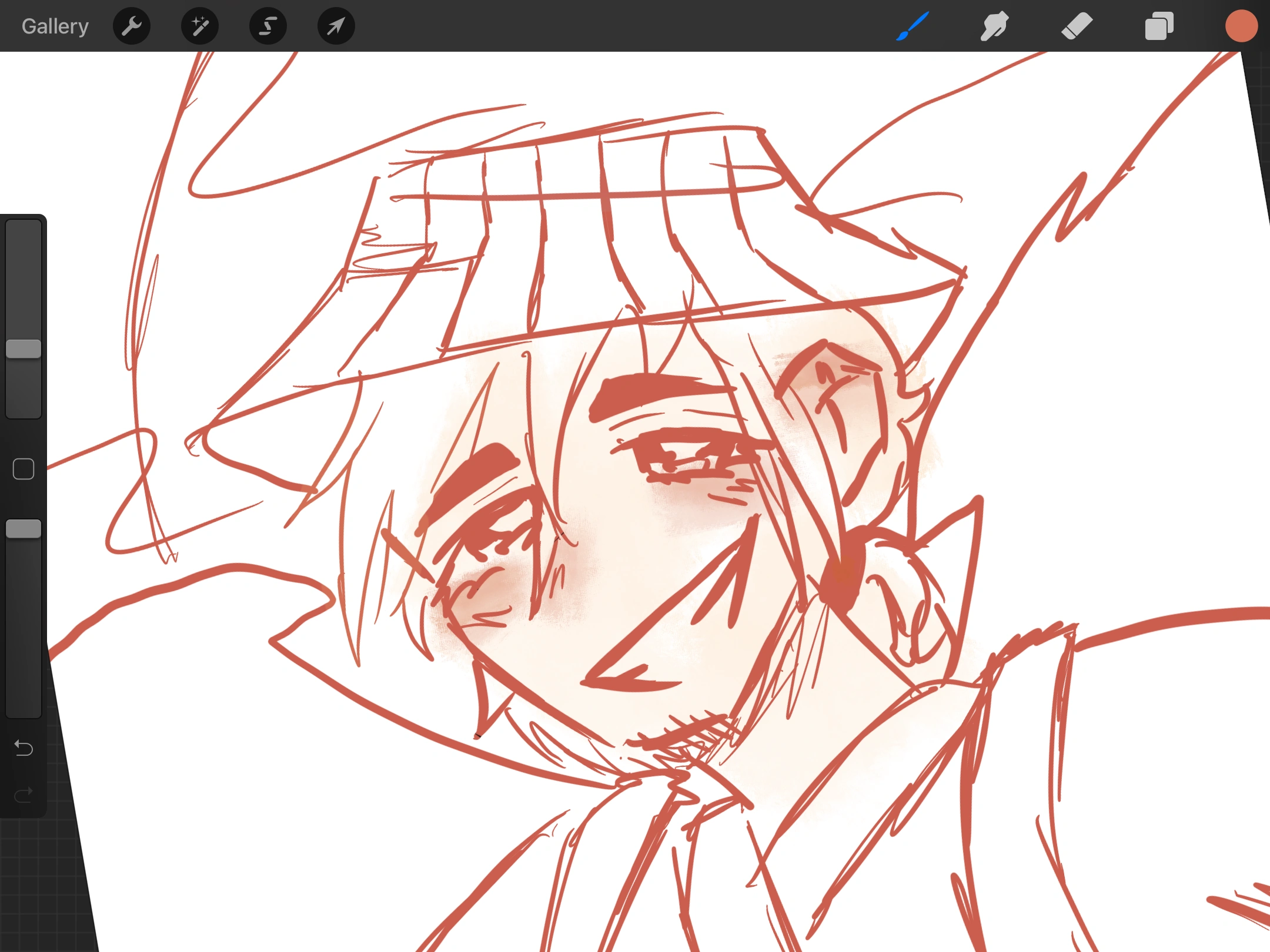Return to the Gallery
Viewport: 1270px width, 952px height.
point(54,26)
